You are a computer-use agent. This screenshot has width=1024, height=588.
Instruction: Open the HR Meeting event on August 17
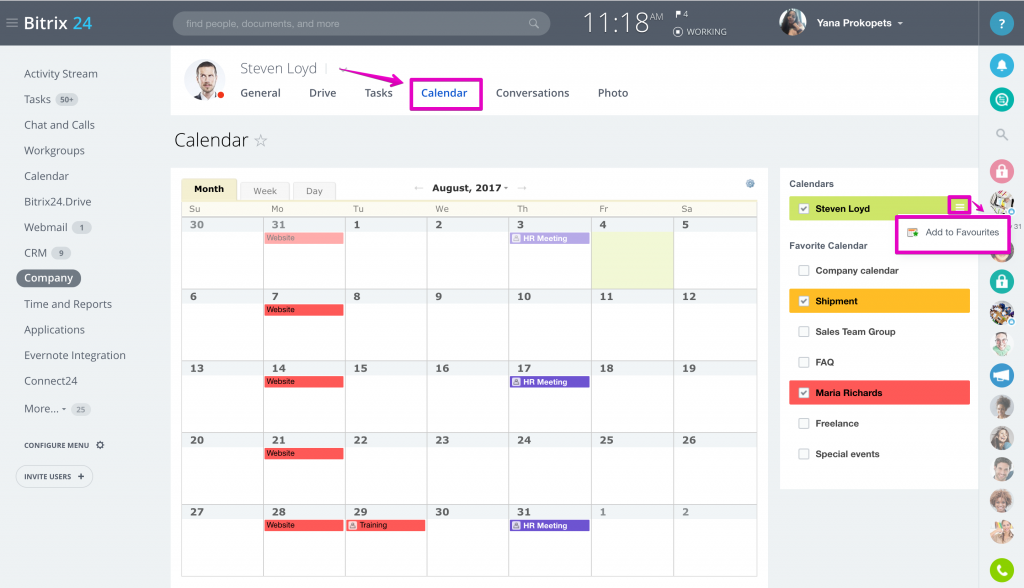point(549,382)
